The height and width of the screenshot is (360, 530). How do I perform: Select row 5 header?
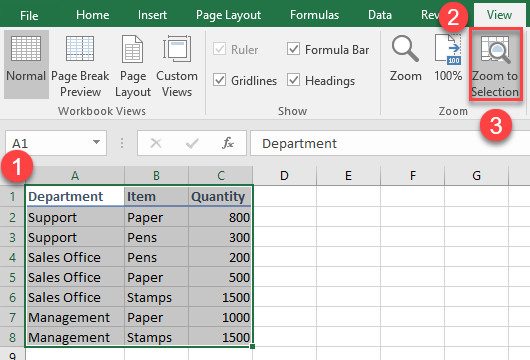[x=13, y=278]
